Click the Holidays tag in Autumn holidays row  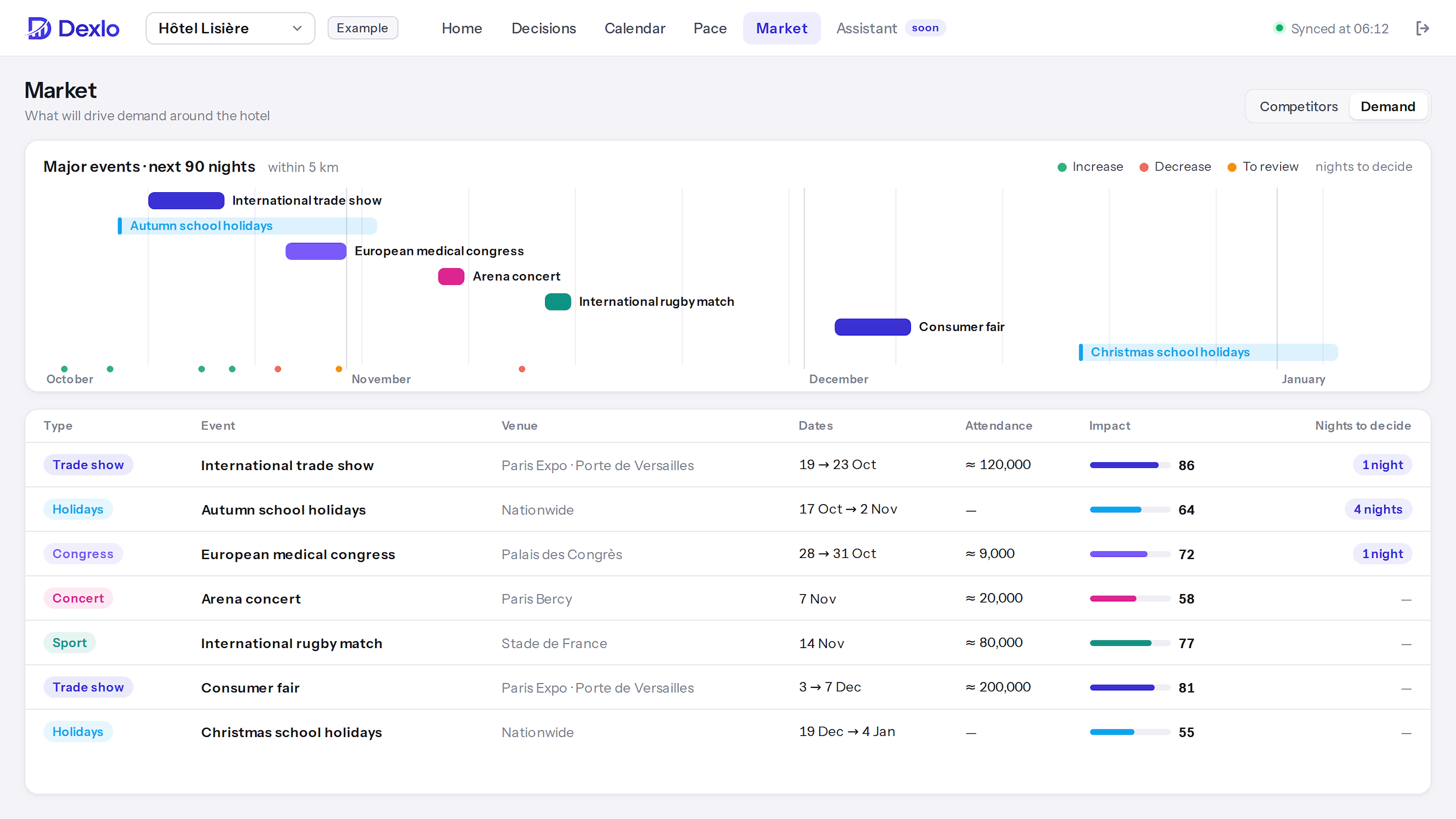pyautogui.click(x=78, y=509)
